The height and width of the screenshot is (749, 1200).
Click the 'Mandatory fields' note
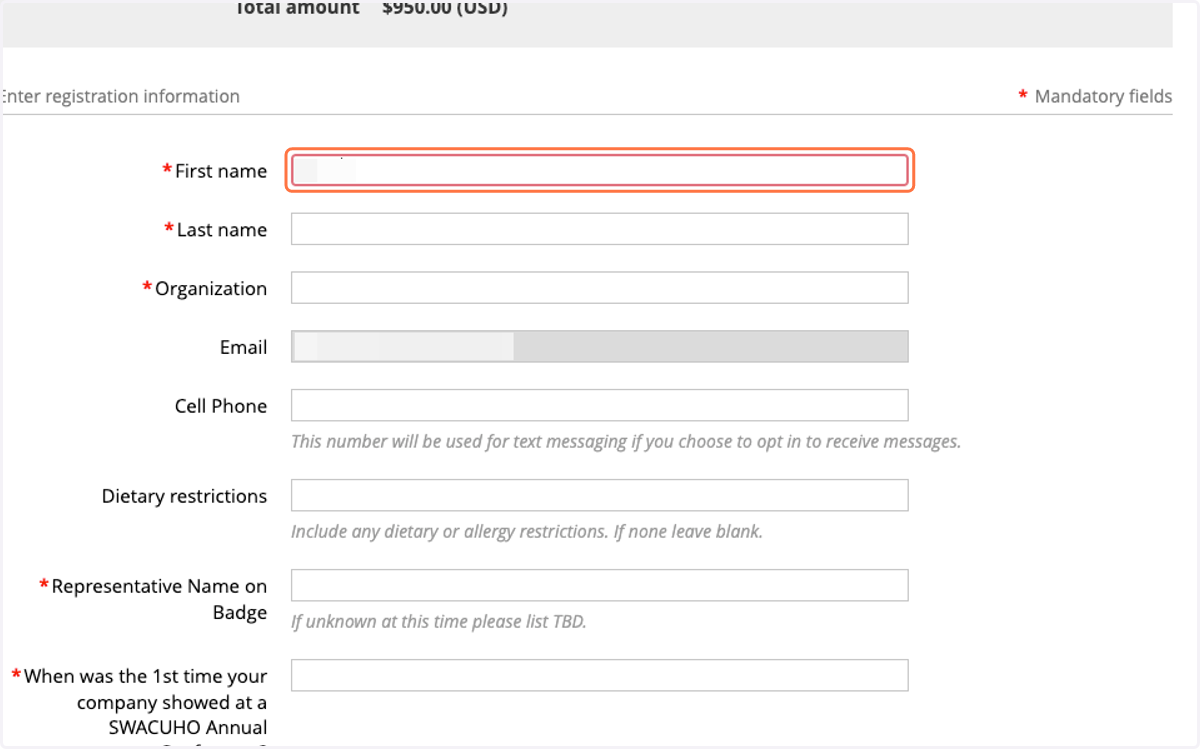pos(1103,97)
